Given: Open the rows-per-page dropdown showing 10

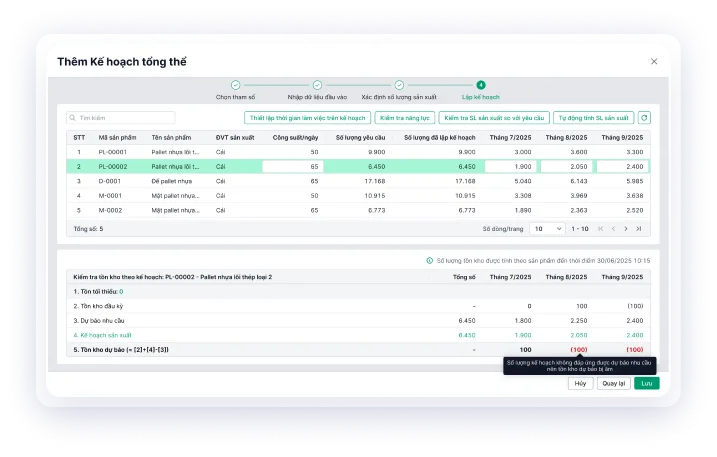Looking at the screenshot, I should coord(547,229).
